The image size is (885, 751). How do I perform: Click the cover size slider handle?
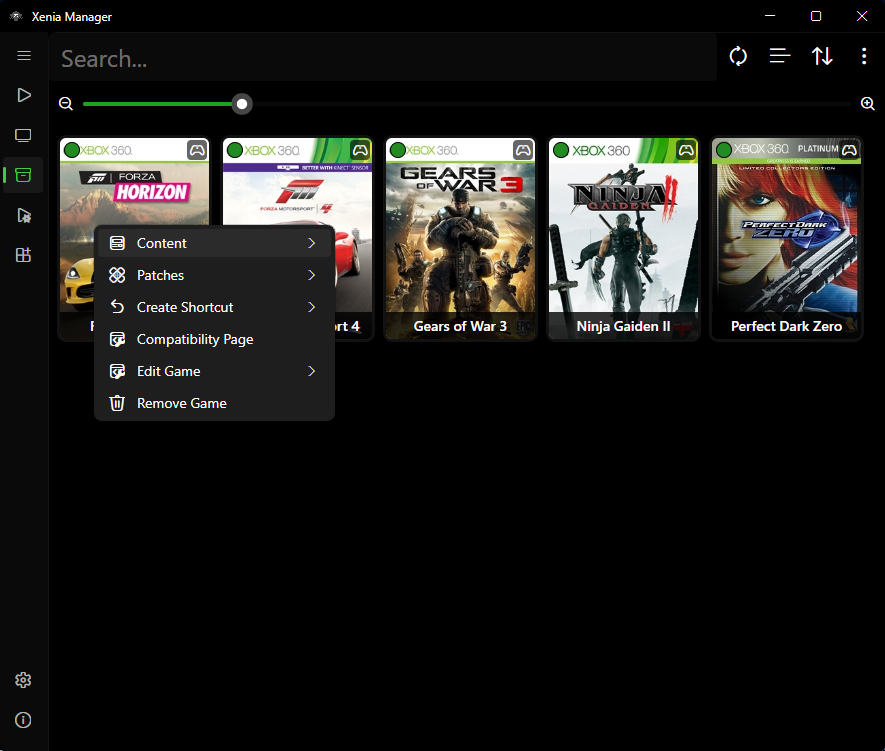click(x=242, y=104)
